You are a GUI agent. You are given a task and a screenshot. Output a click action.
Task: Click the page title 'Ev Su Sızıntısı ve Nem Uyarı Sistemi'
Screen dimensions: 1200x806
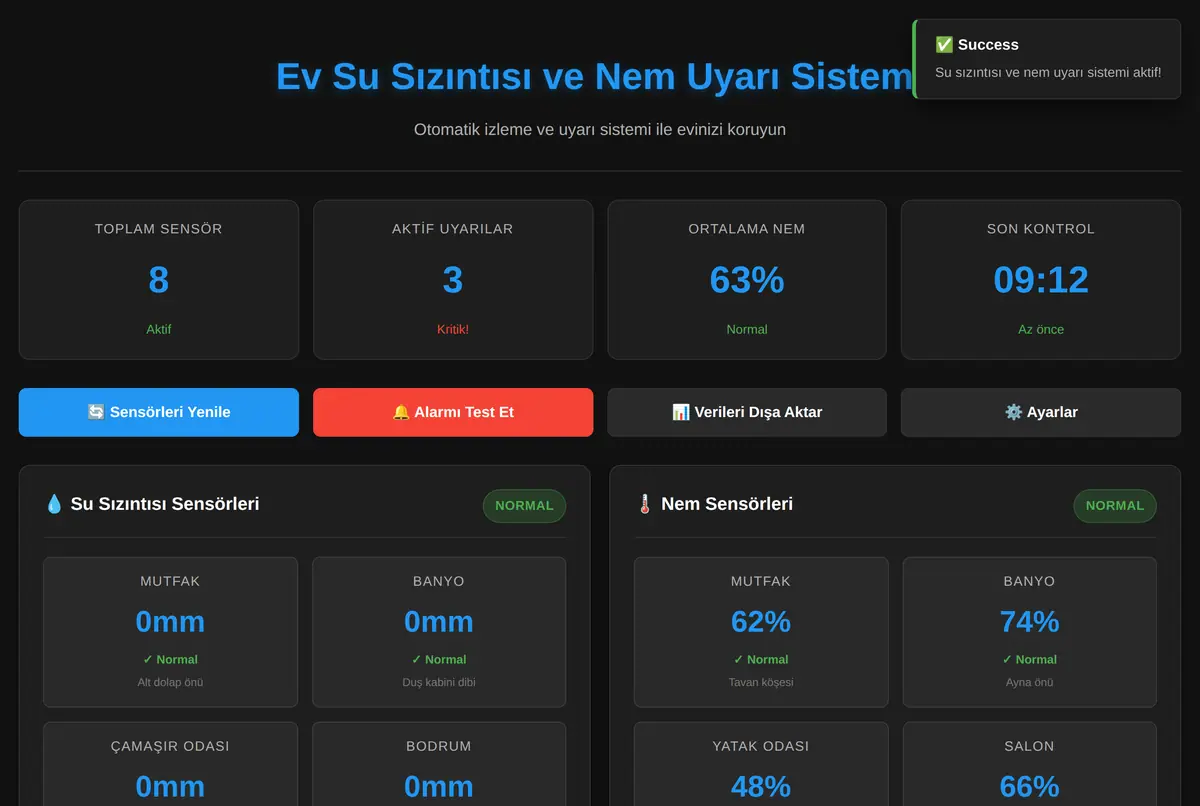[594, 77]
